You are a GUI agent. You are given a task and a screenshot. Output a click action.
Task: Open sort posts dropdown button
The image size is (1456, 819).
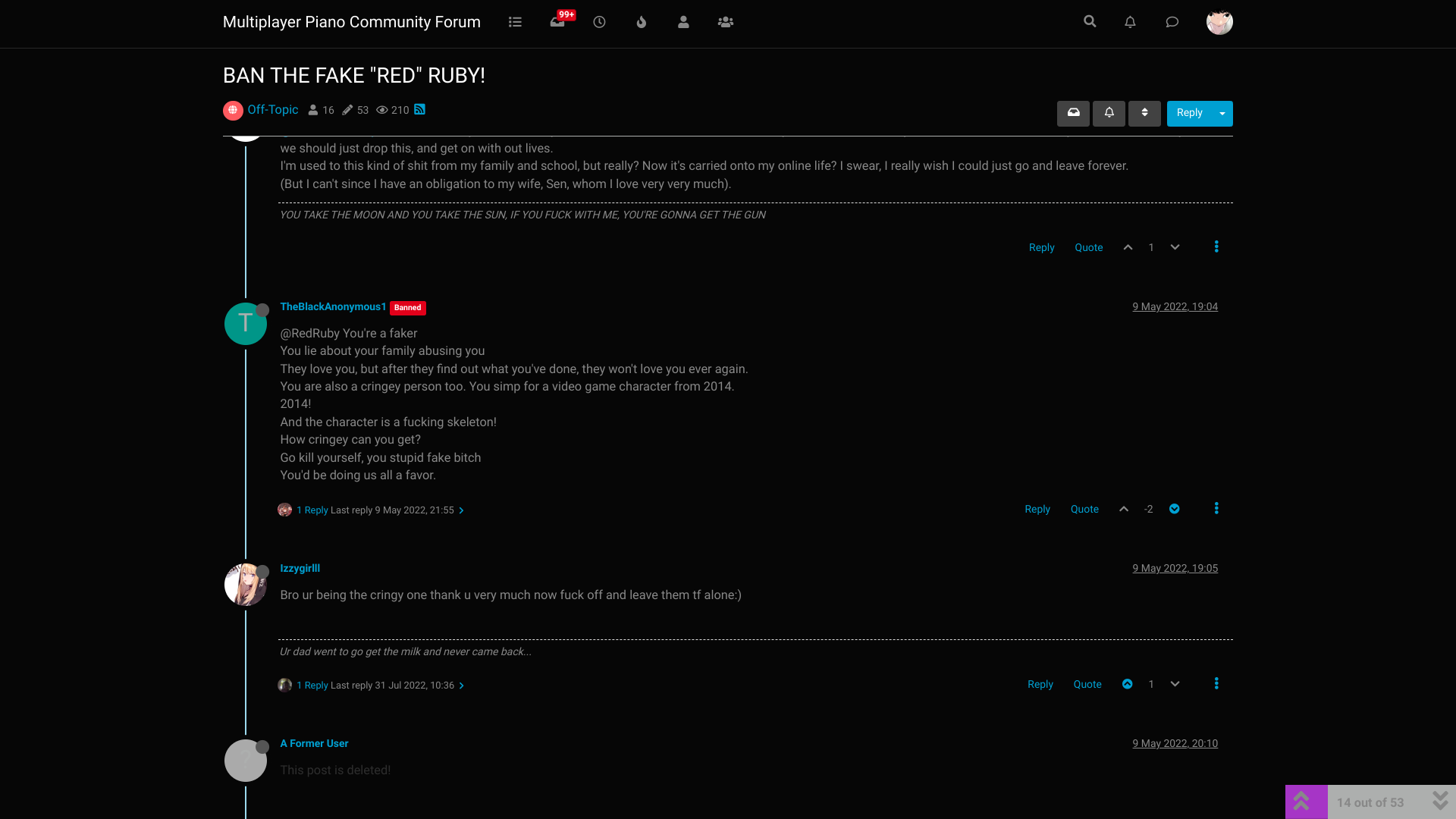coord(1144,113)
